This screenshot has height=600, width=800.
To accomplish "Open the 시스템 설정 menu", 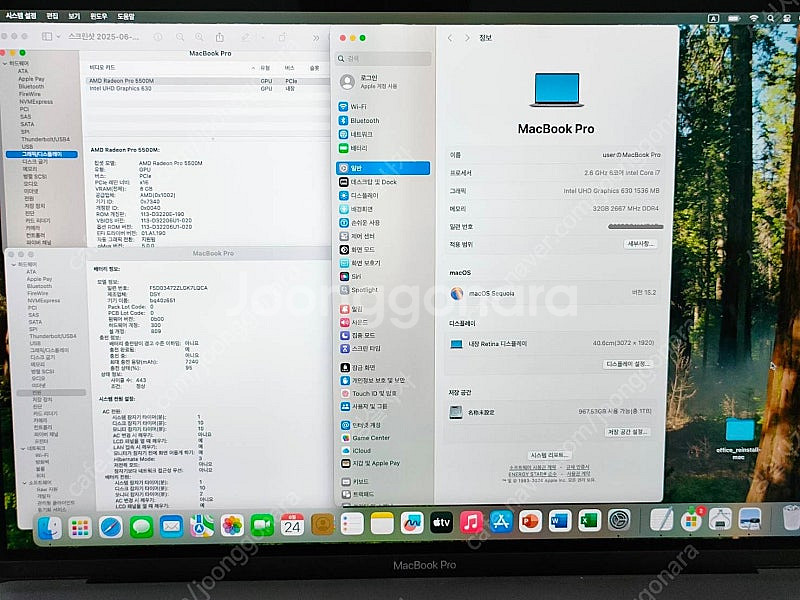I will 21,16.
